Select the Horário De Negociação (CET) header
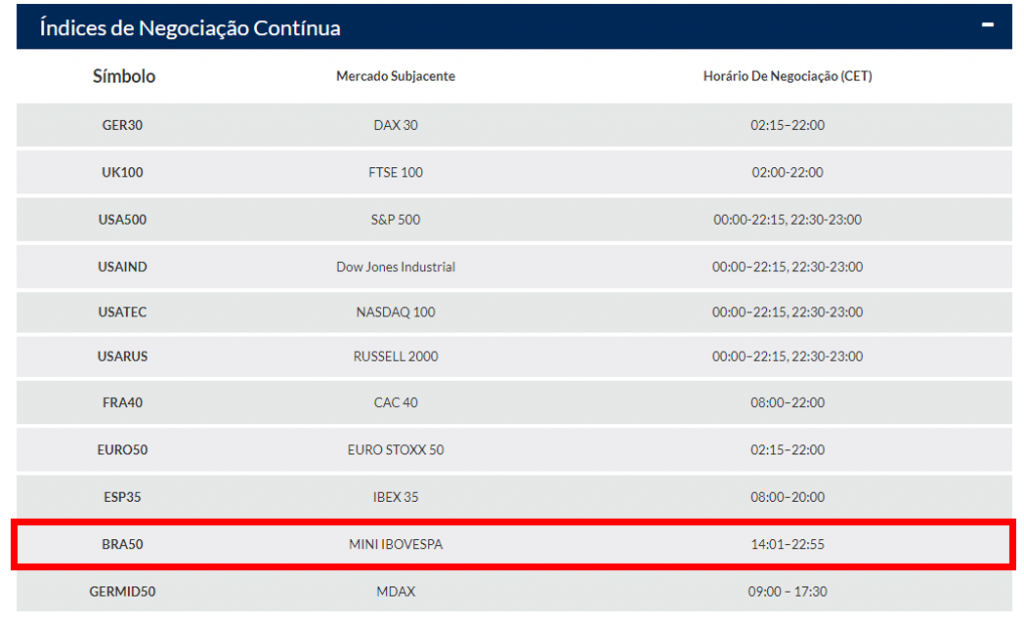 pos(788,76)
